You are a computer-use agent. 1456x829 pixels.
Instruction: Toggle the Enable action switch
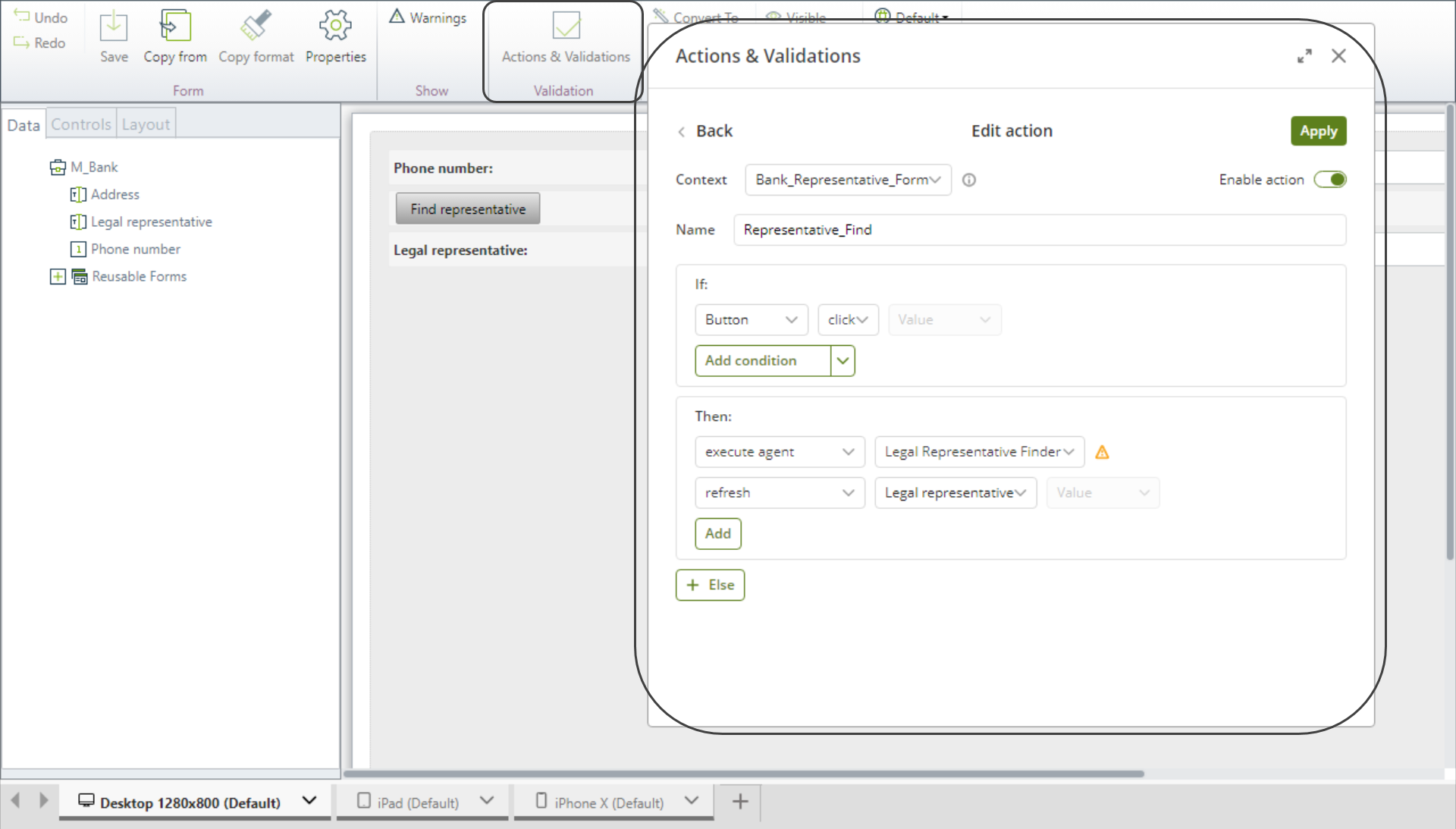1330,180
